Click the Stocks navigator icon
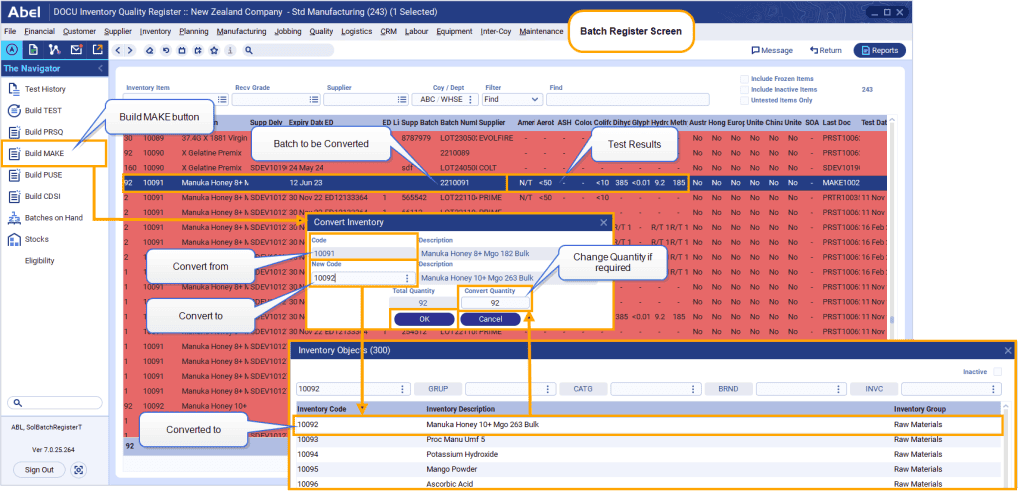The width and height of the screenshot is (1024, 495). 15,239
